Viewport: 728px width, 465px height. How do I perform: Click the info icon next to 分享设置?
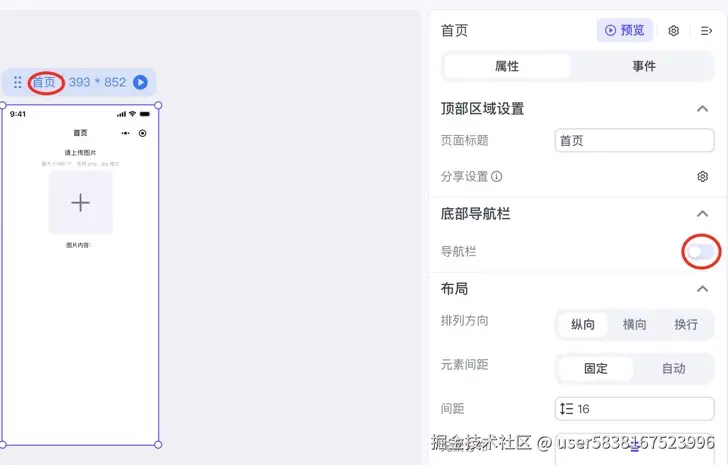tap(497, 176)
